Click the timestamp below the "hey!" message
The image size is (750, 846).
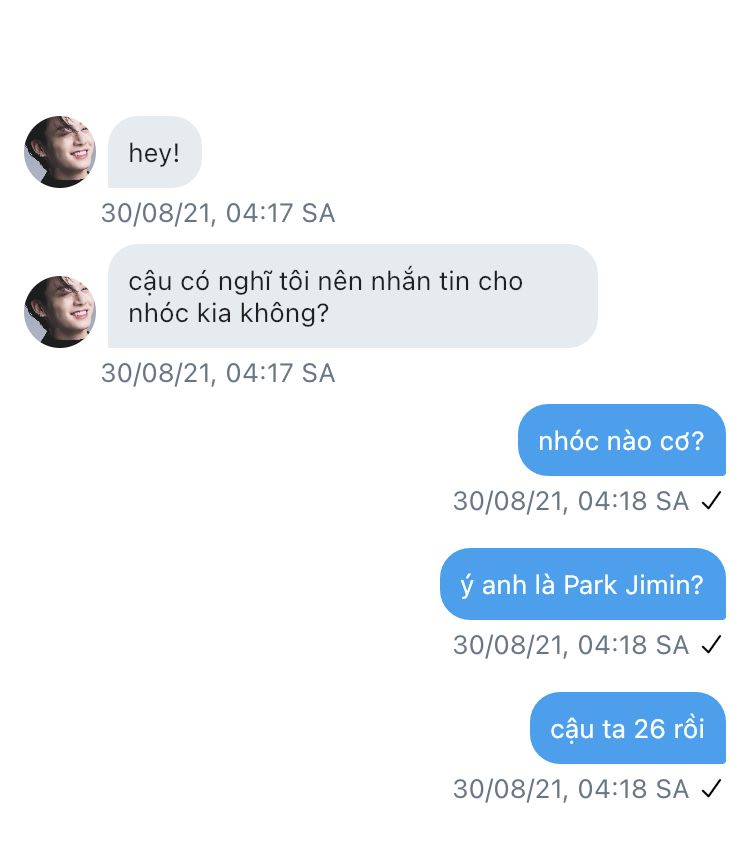tap(218, 213)
